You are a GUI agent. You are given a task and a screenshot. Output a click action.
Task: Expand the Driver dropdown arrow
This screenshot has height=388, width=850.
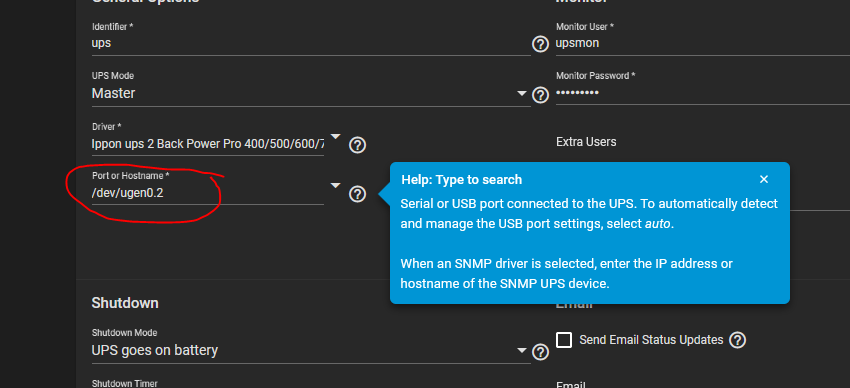pos(336,136)
